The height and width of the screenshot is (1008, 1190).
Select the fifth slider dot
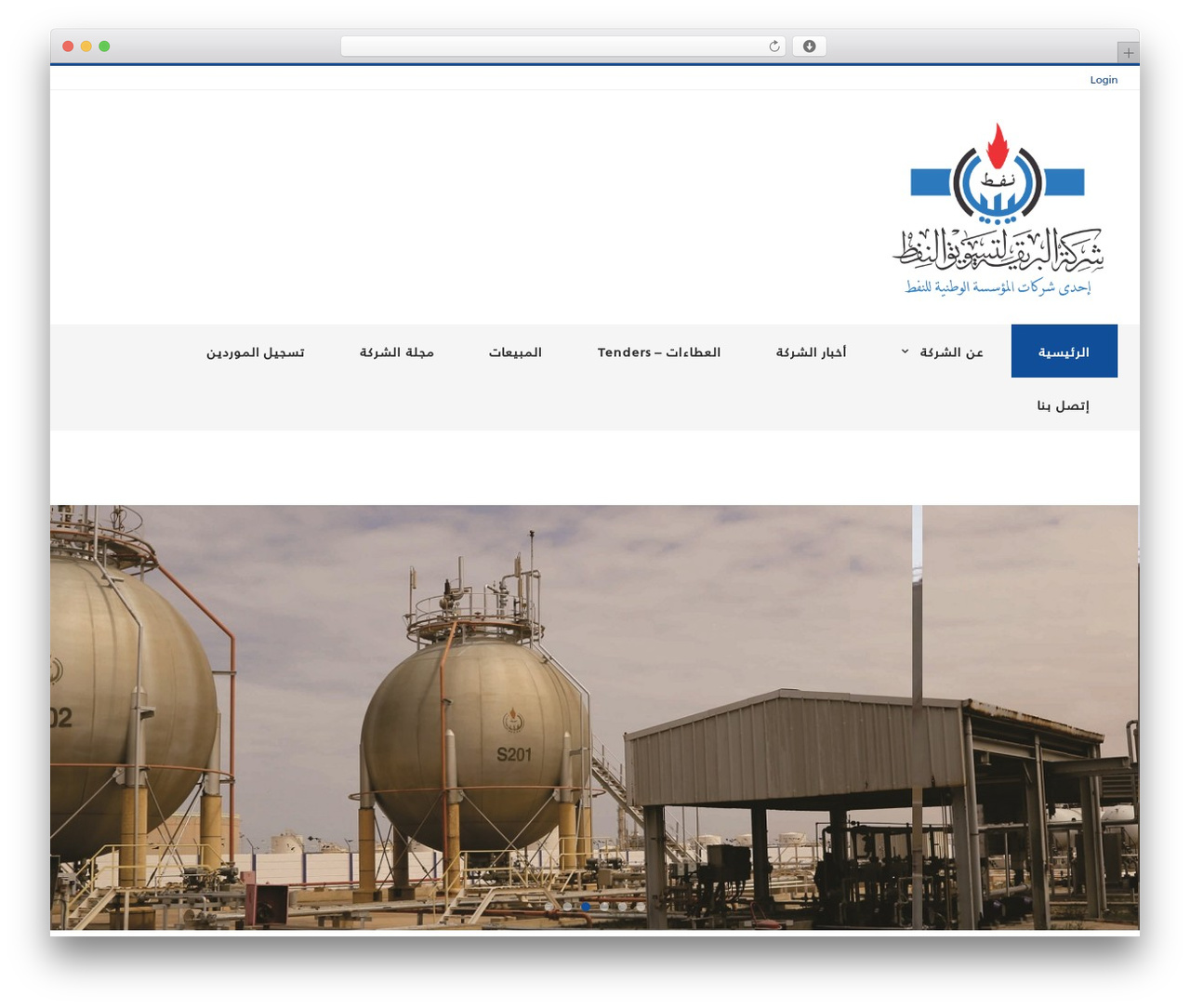(623, 907)
